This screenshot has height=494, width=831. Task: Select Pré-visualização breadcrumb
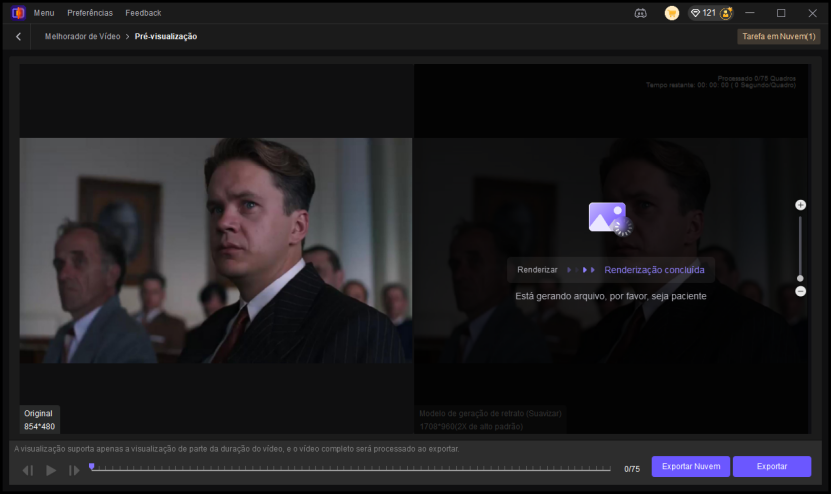(x=166, y=37)
